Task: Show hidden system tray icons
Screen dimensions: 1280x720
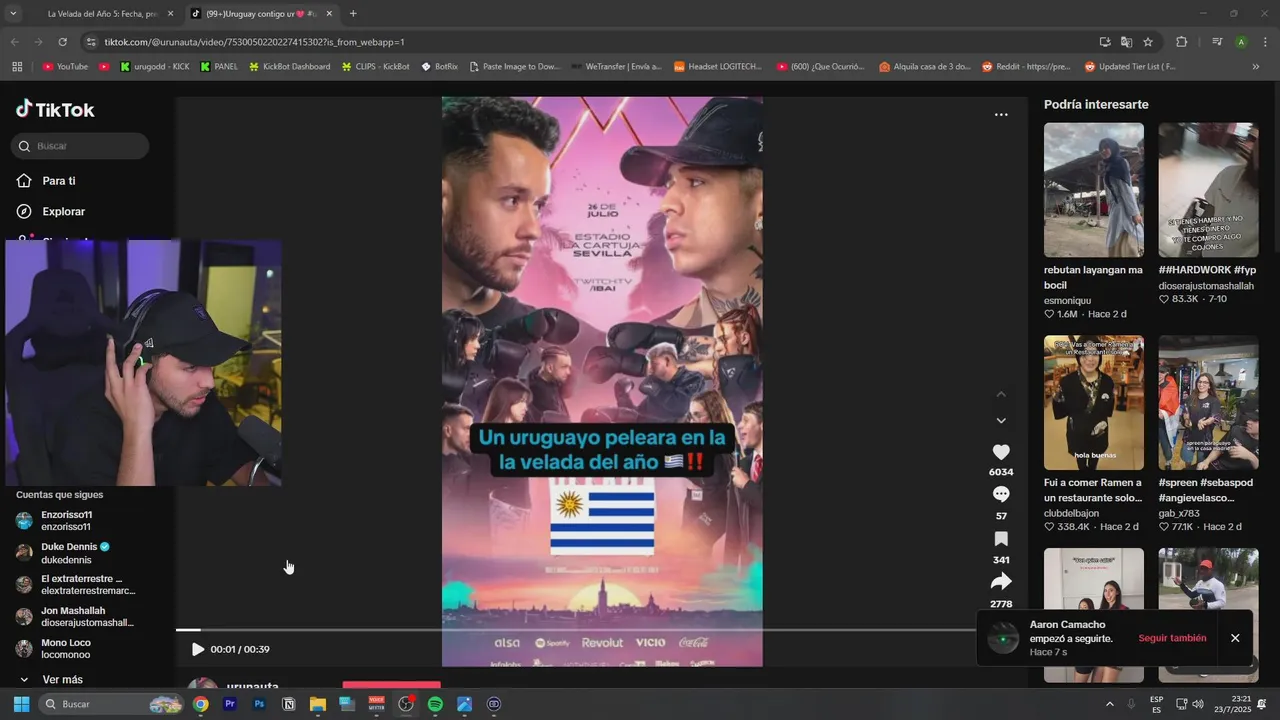Action: pos(1109,704)
